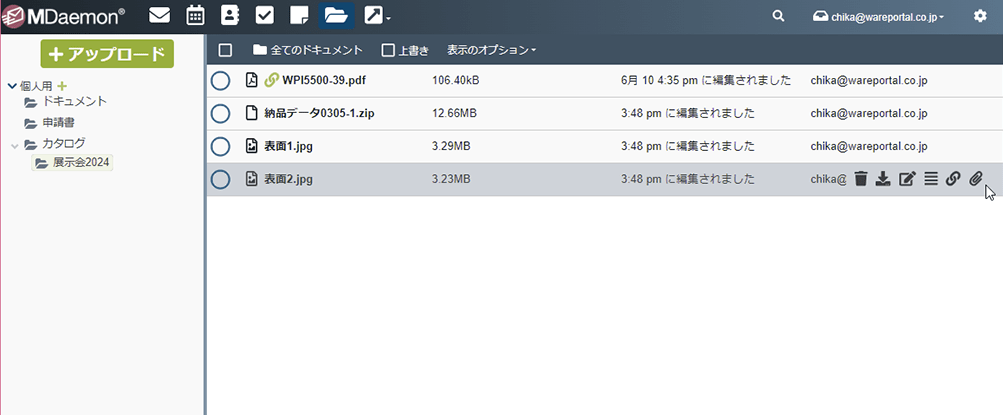Collapse the 個人用 tree node

click(12, 87)
